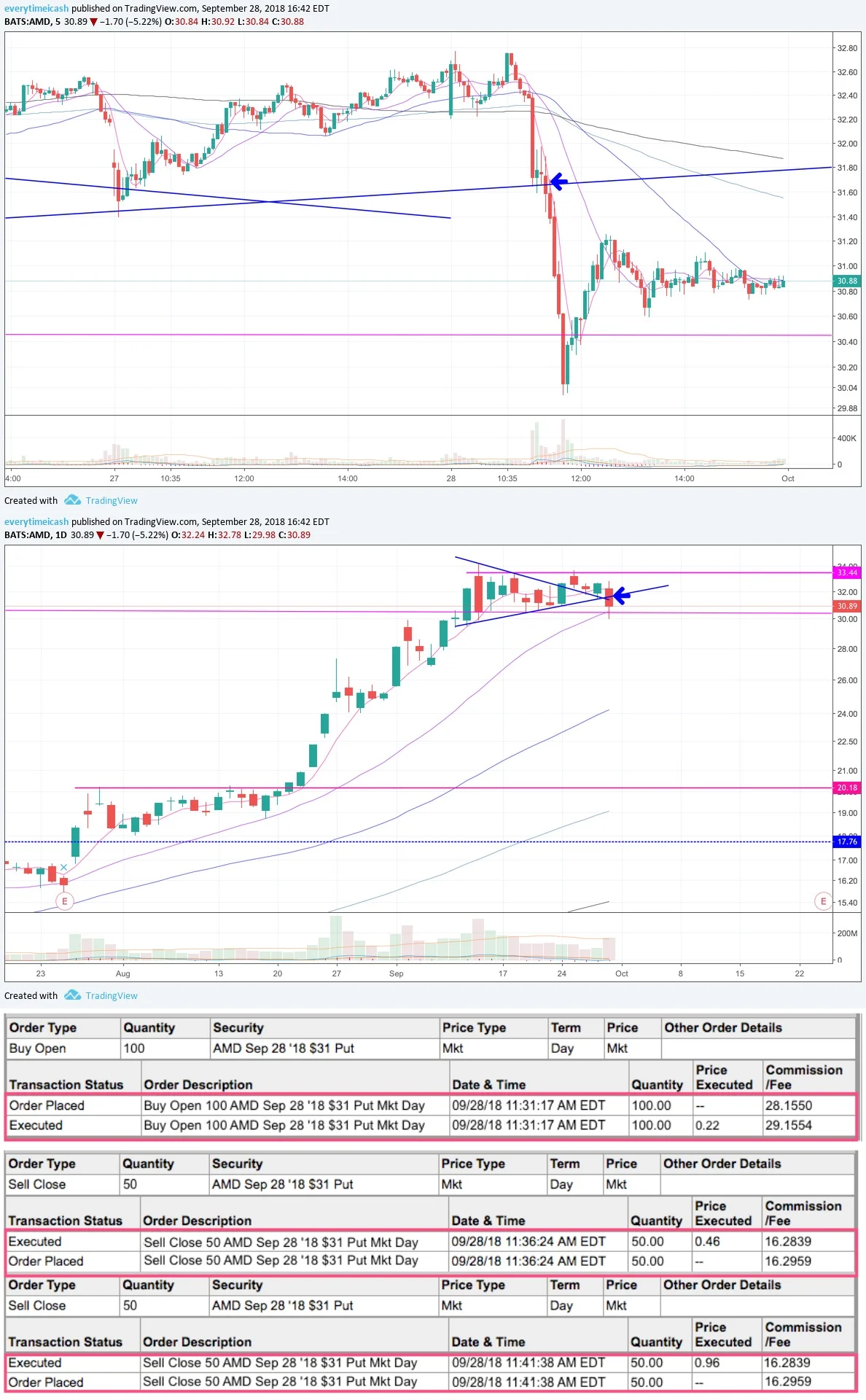
Task: Select 33.44 magenta price label on daily chart
Action: click(x=846, y=572)
